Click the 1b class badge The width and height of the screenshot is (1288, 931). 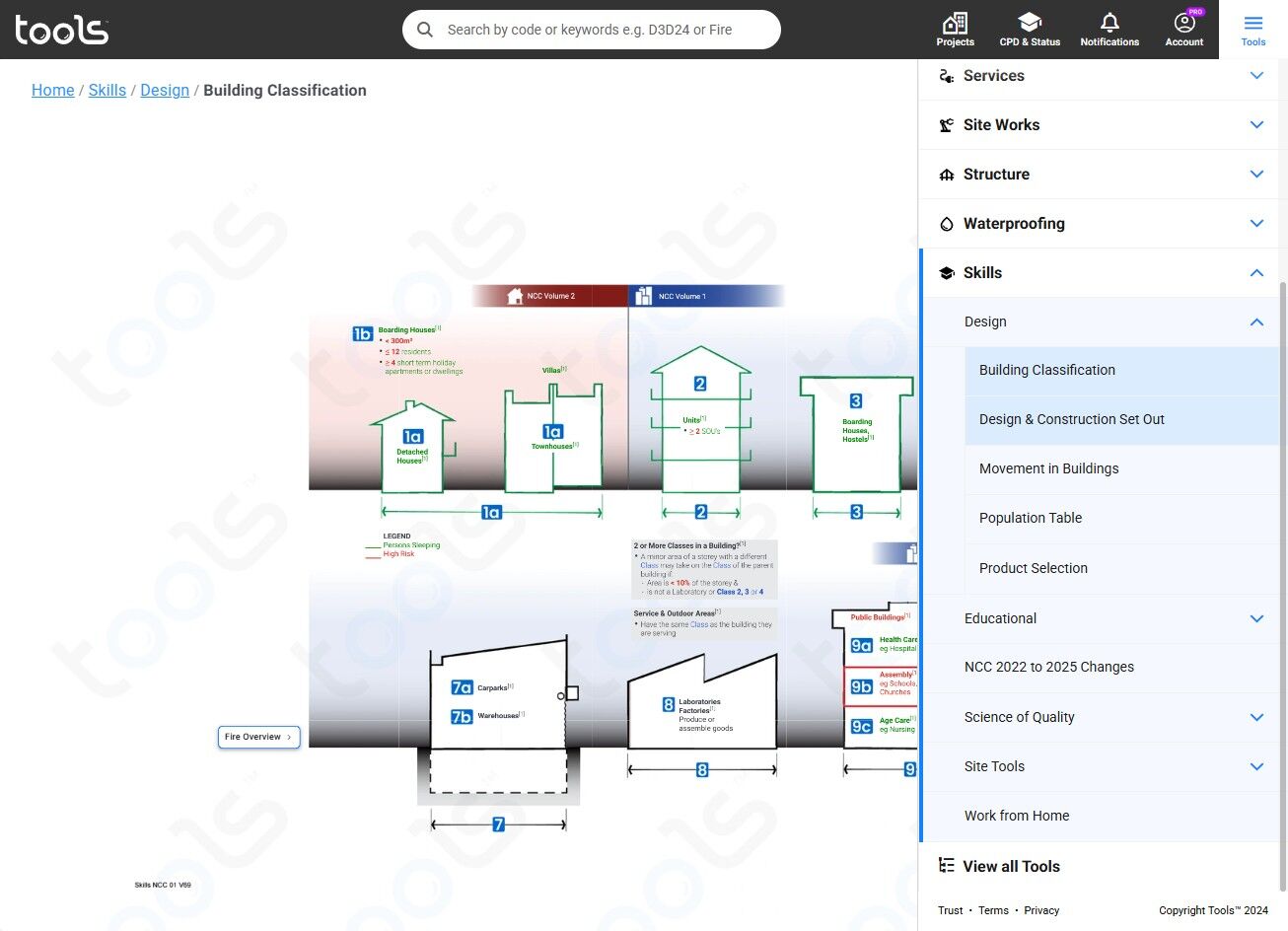point(363,334)
